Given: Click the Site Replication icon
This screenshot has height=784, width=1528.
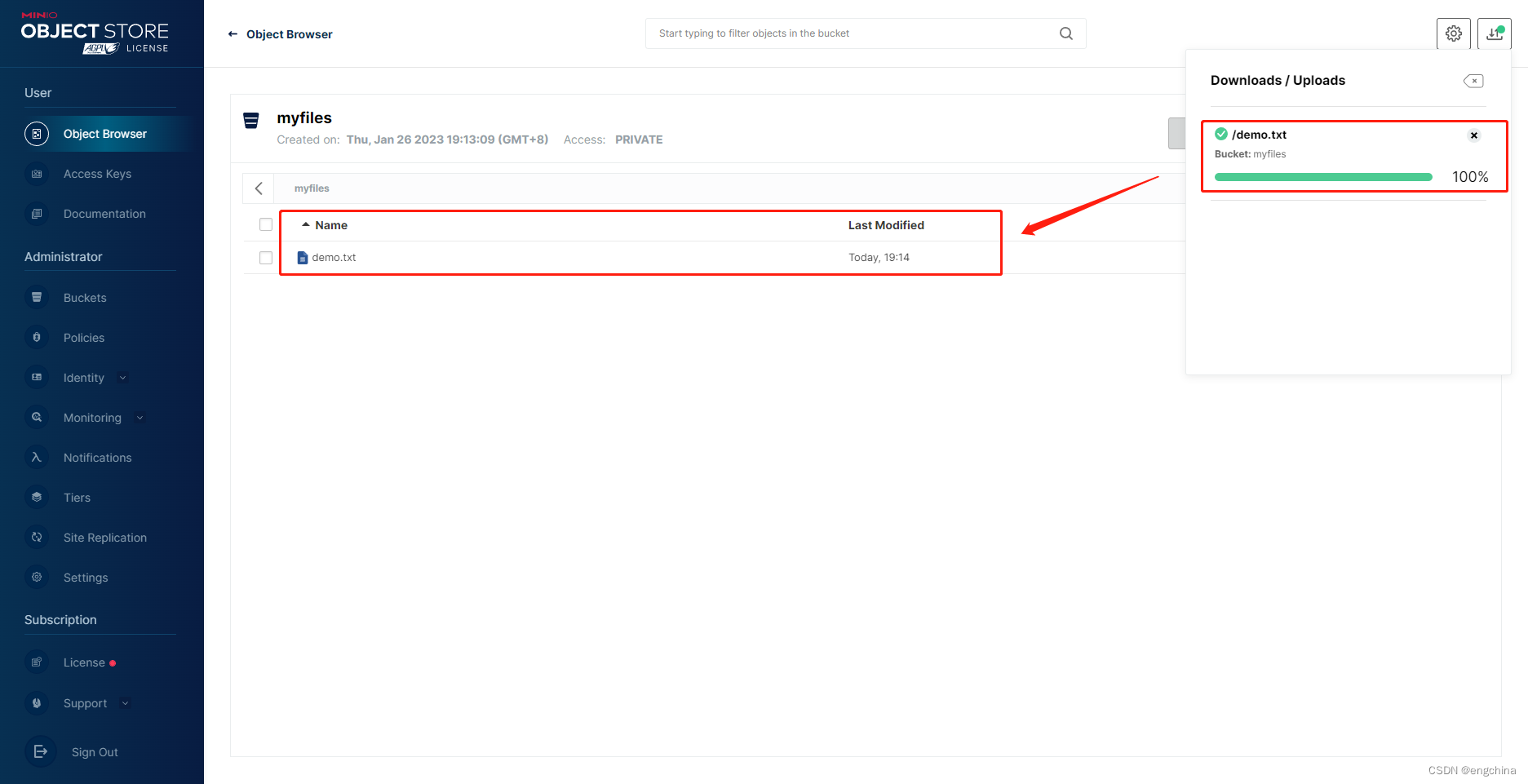Looking at the screenshot, I should (x=37, y=538).
